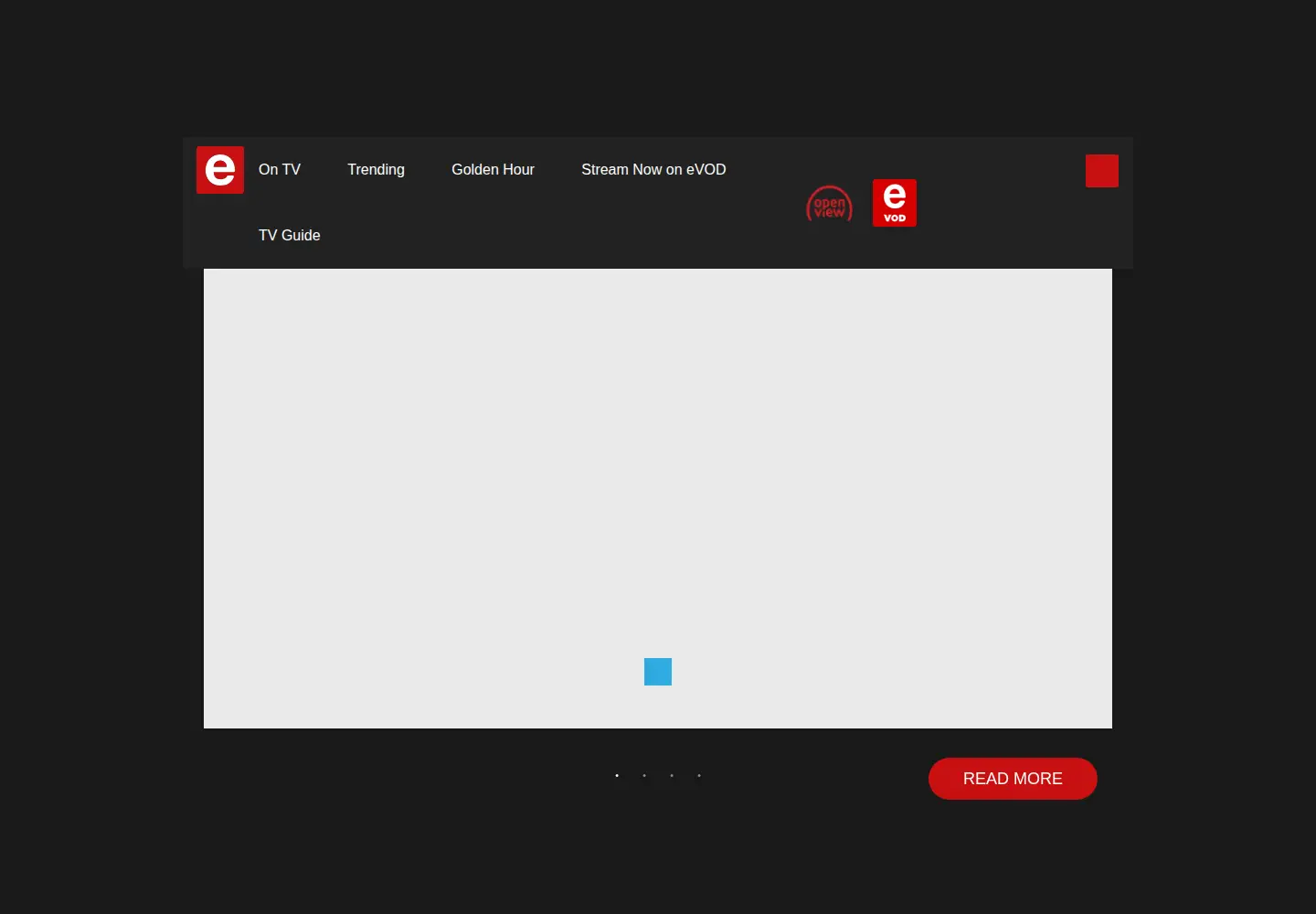The width and height of the screenshot is (1316, 914).
Task: Select the third carousel dot
Action: point(672,776)
